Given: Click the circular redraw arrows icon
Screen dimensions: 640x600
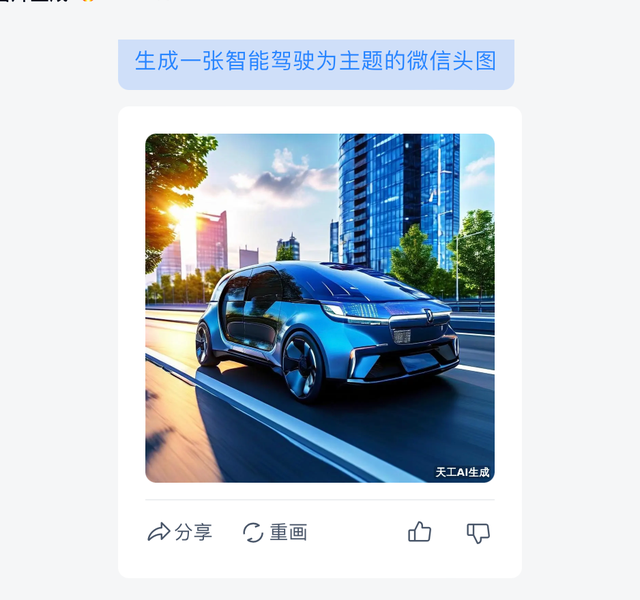Looking at the screenshot, I should point(253,533).
